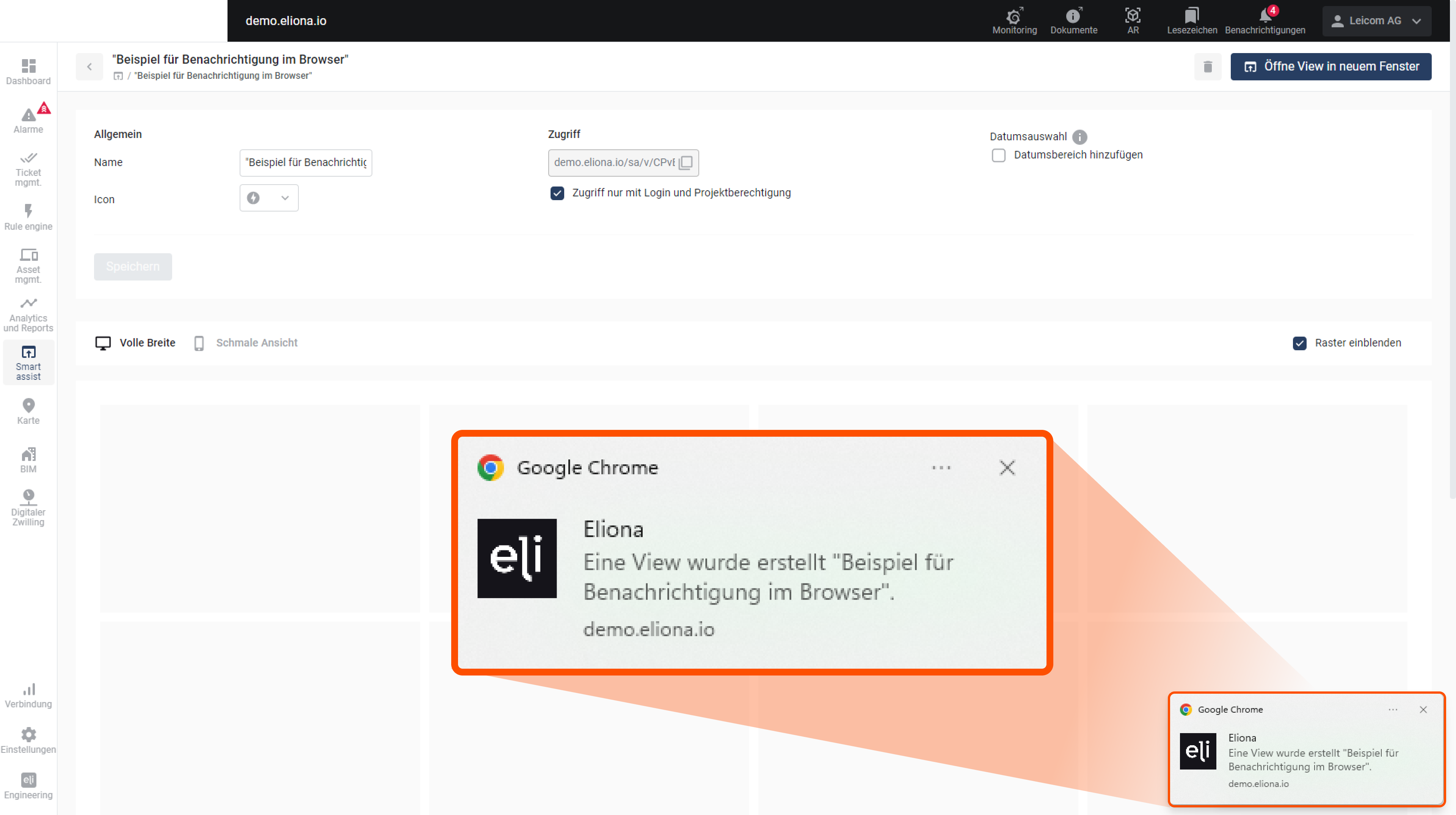
Task: Toggle login and project permission checkbox
Action: tap(557, 193)
